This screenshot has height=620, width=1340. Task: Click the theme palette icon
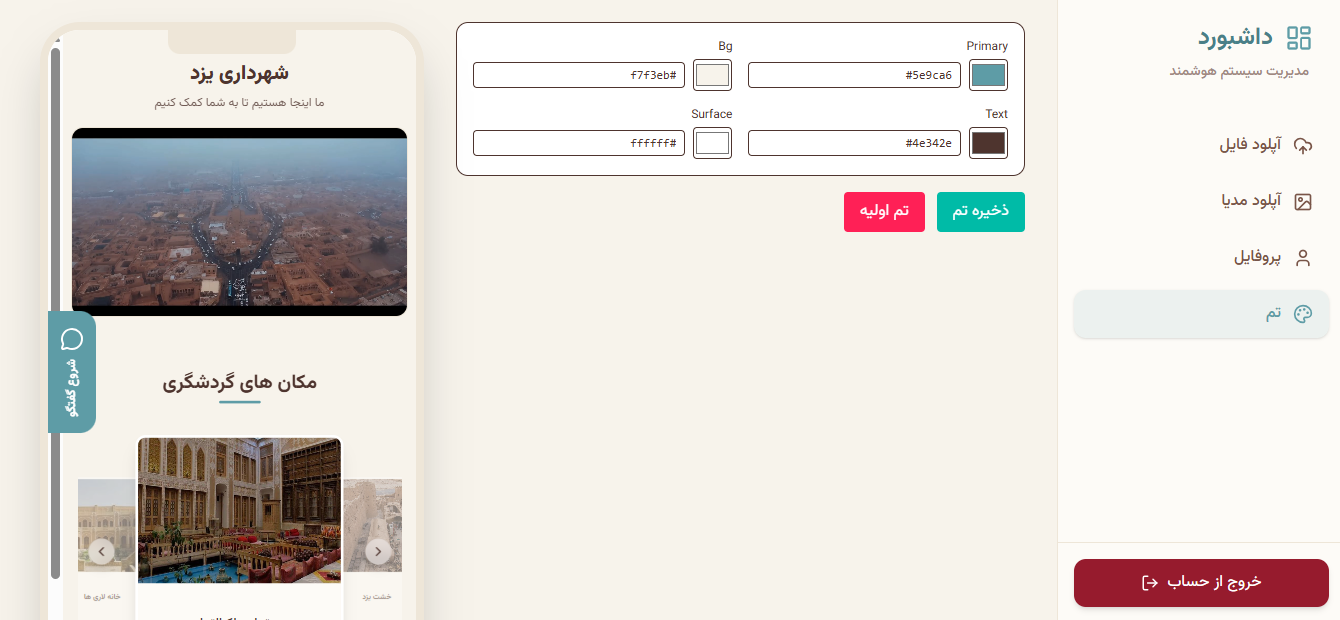point(1302,314)
